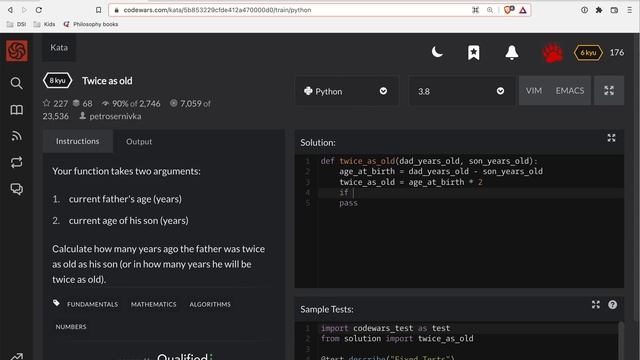Open the bookmarked kata collections icon

tap(473, 52)
